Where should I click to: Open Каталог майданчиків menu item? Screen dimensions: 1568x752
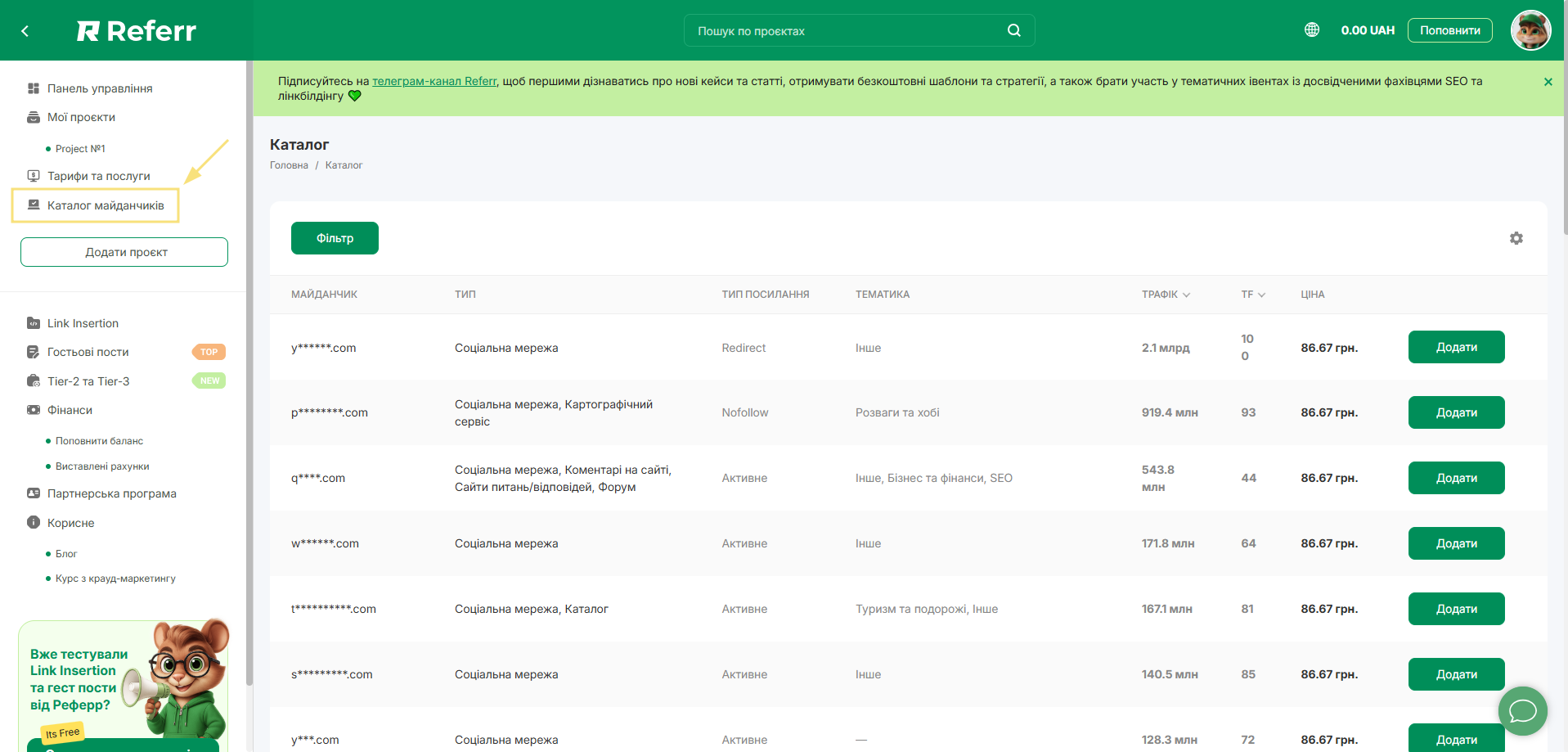point(106,205)
